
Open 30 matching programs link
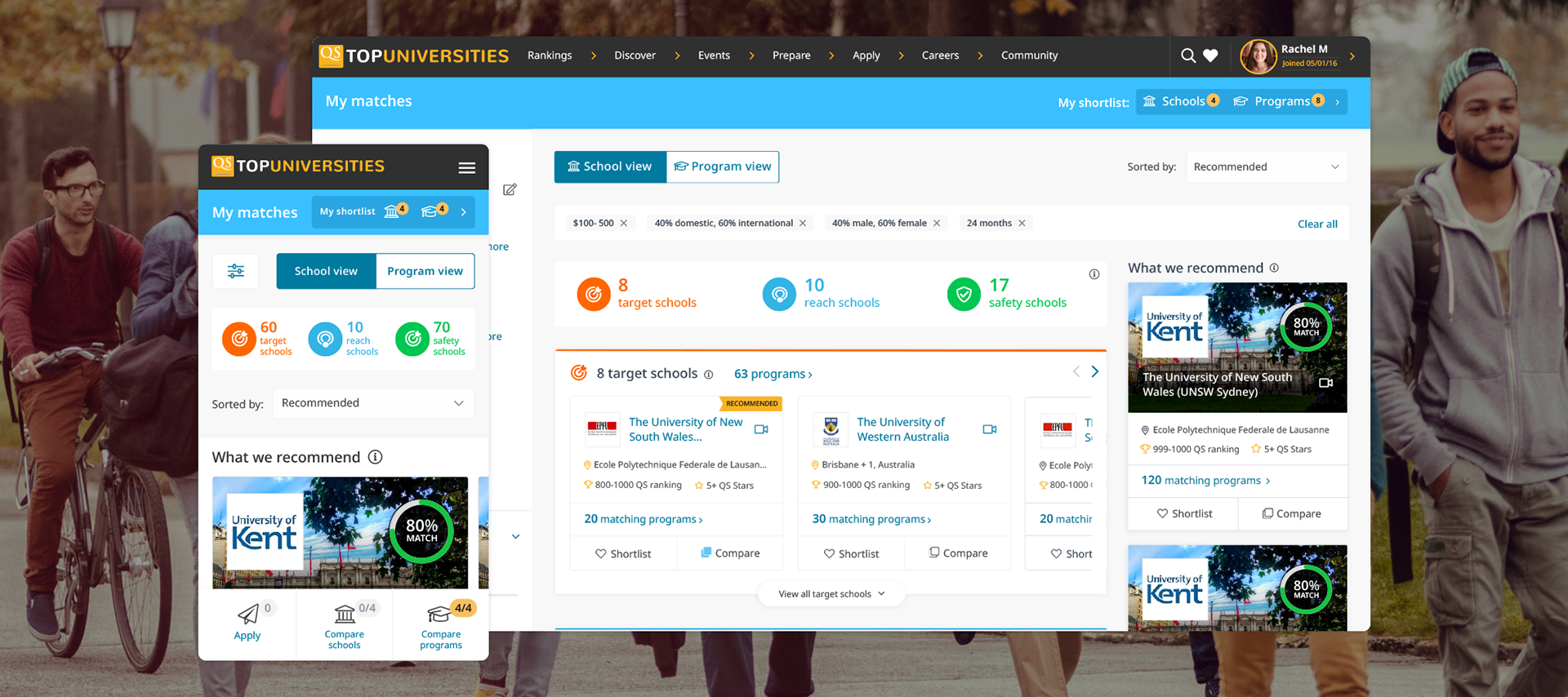(x=871, y=519)
